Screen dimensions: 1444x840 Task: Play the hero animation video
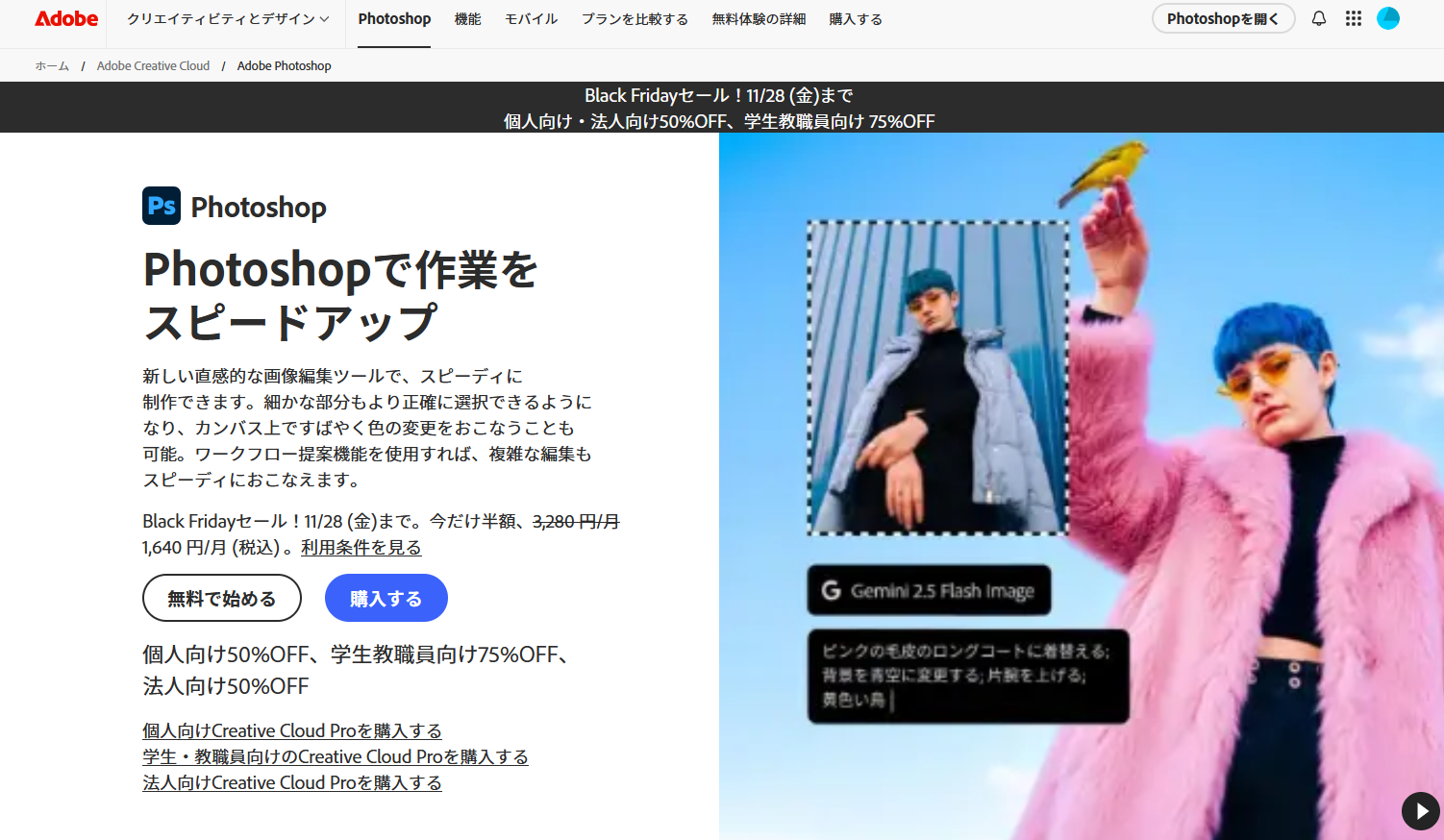click(x=1420, y=811)
